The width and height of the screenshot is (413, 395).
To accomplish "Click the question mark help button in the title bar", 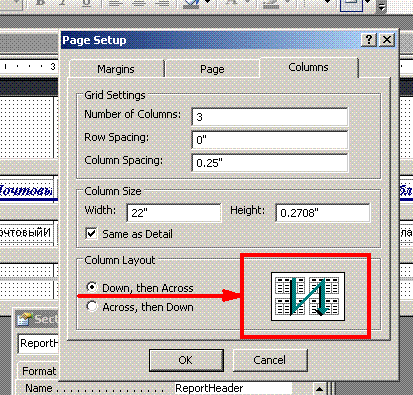I will click(x=369, y=40).
